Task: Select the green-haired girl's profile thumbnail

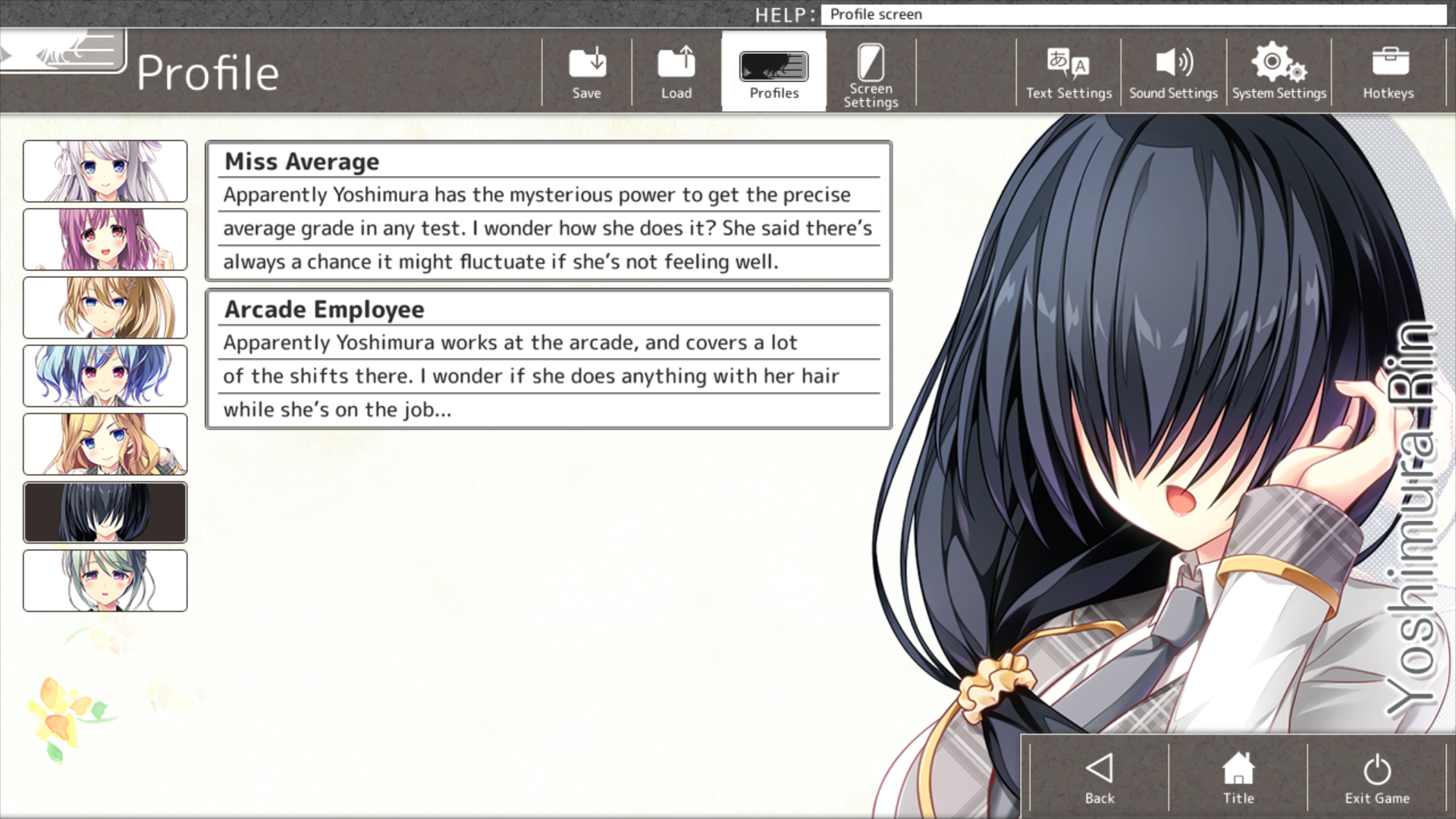Action: coord(105,581)
